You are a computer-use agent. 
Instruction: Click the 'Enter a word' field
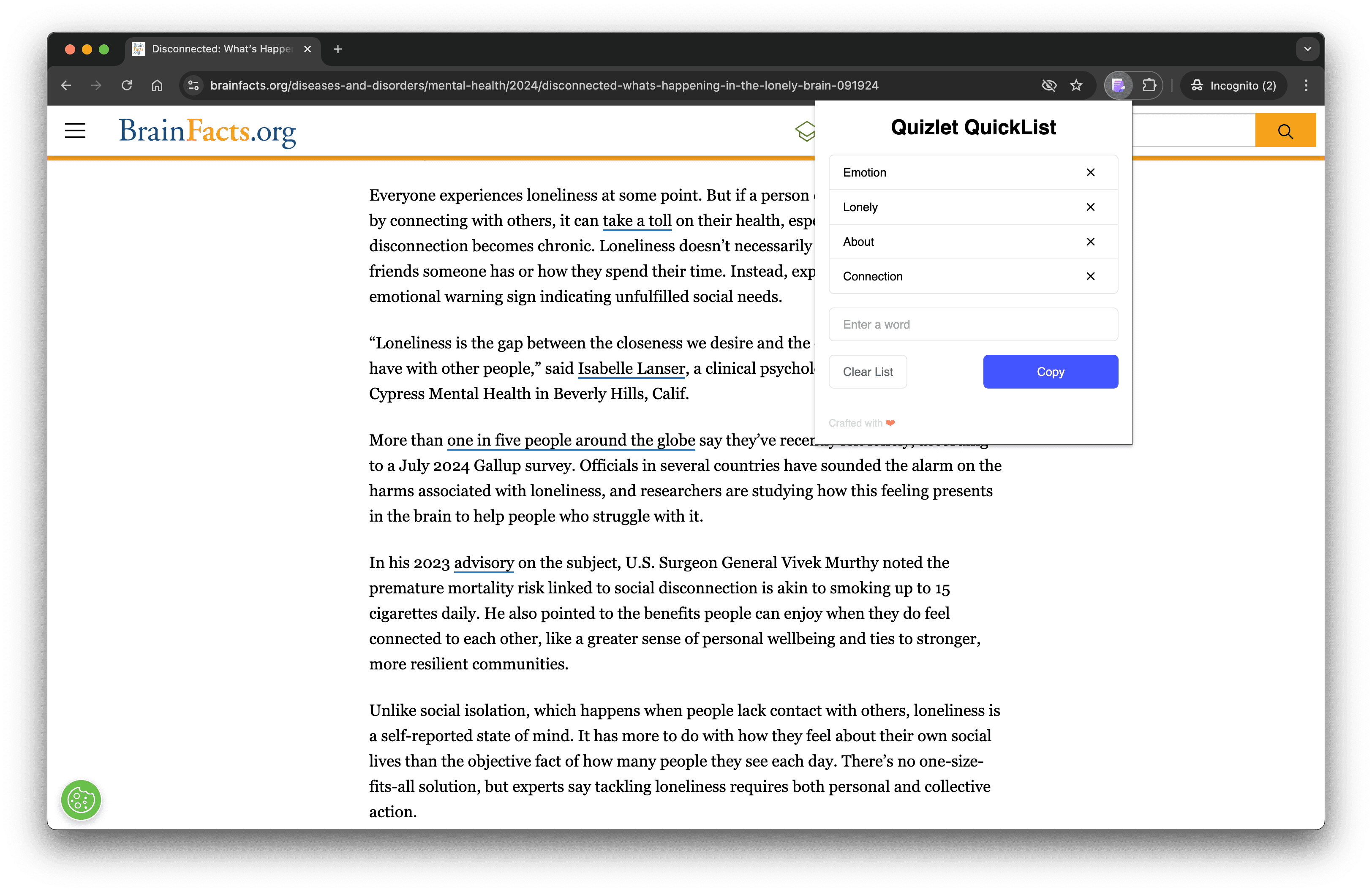tap(973, 324)
